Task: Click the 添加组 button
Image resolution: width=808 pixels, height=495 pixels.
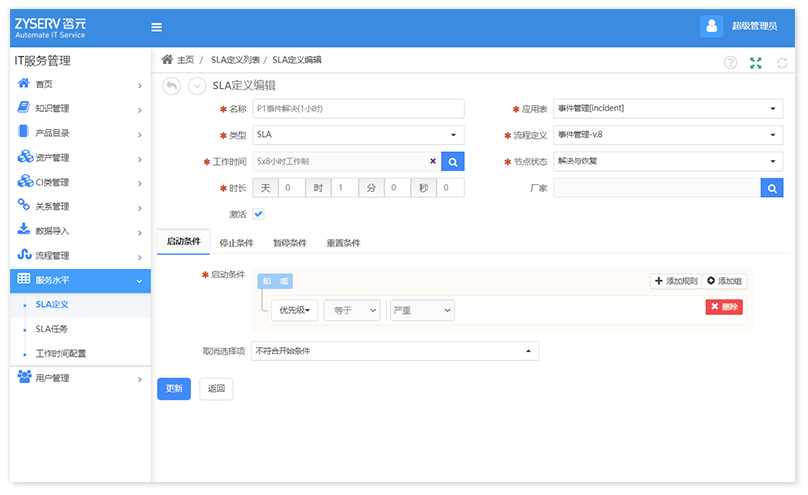Action: tap(725, 281)
